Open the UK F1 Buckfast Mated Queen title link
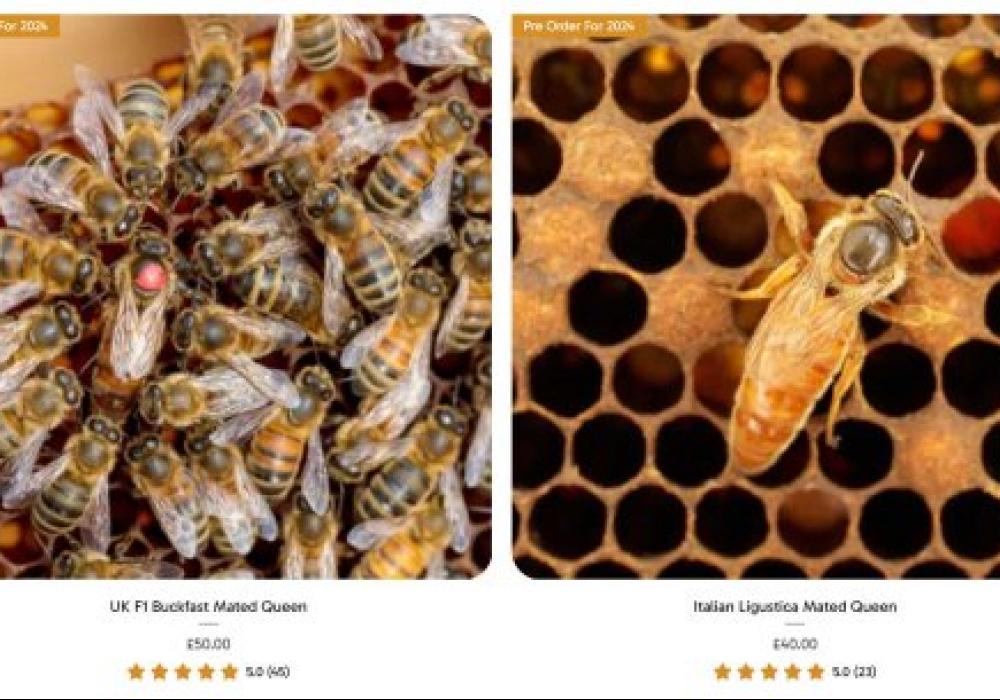1000x700 pixels. [x=208, y=606]
